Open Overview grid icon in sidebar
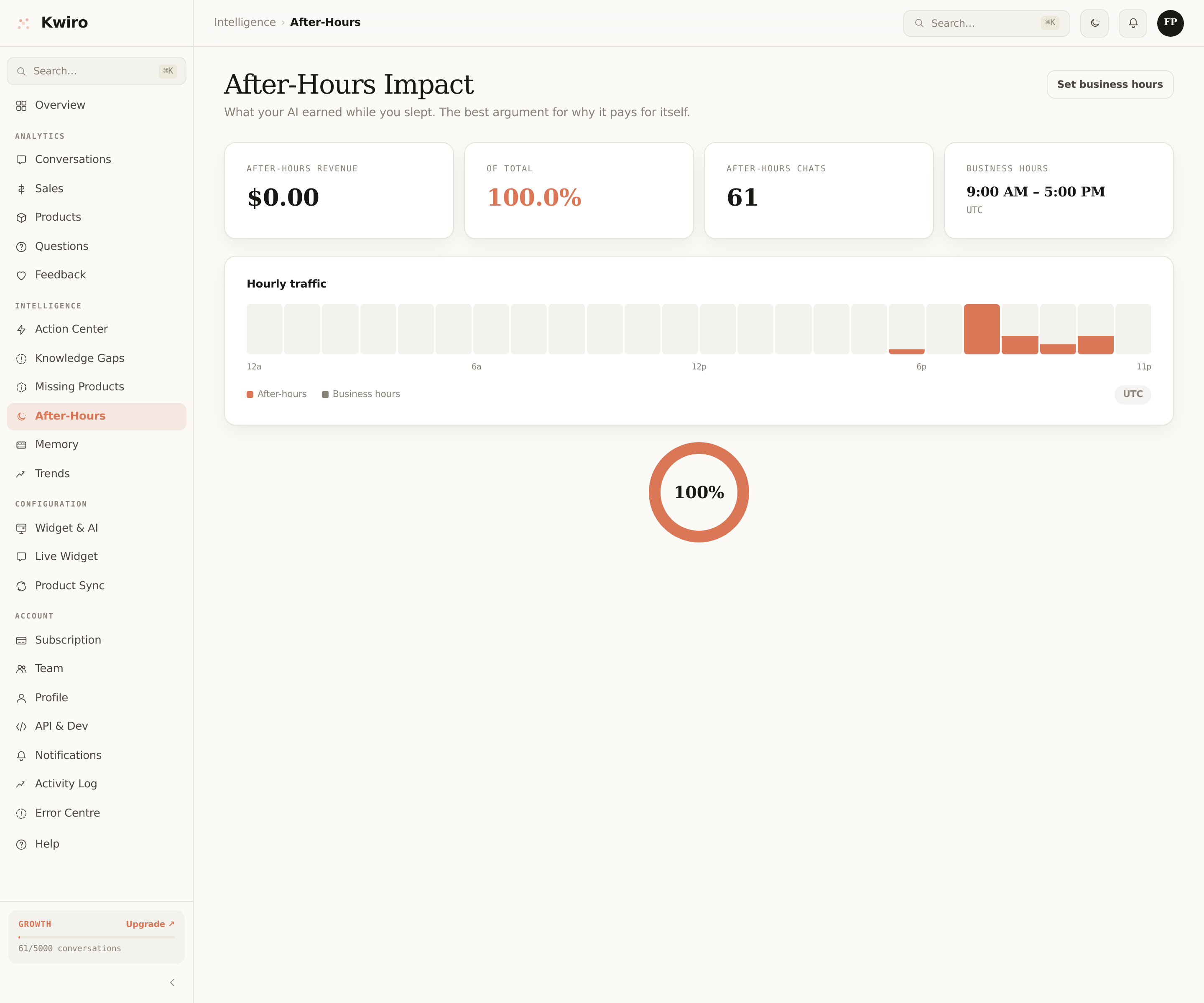The height and width of the screenshot is (1003, 1204). point(21,105)
